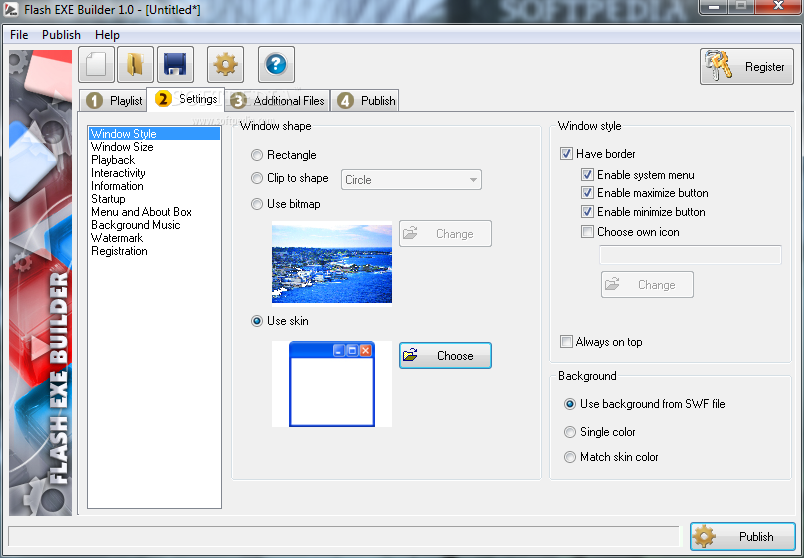Switch to the Additional Files tab
The width and height of the screenshot is (804, 558).
277,101
